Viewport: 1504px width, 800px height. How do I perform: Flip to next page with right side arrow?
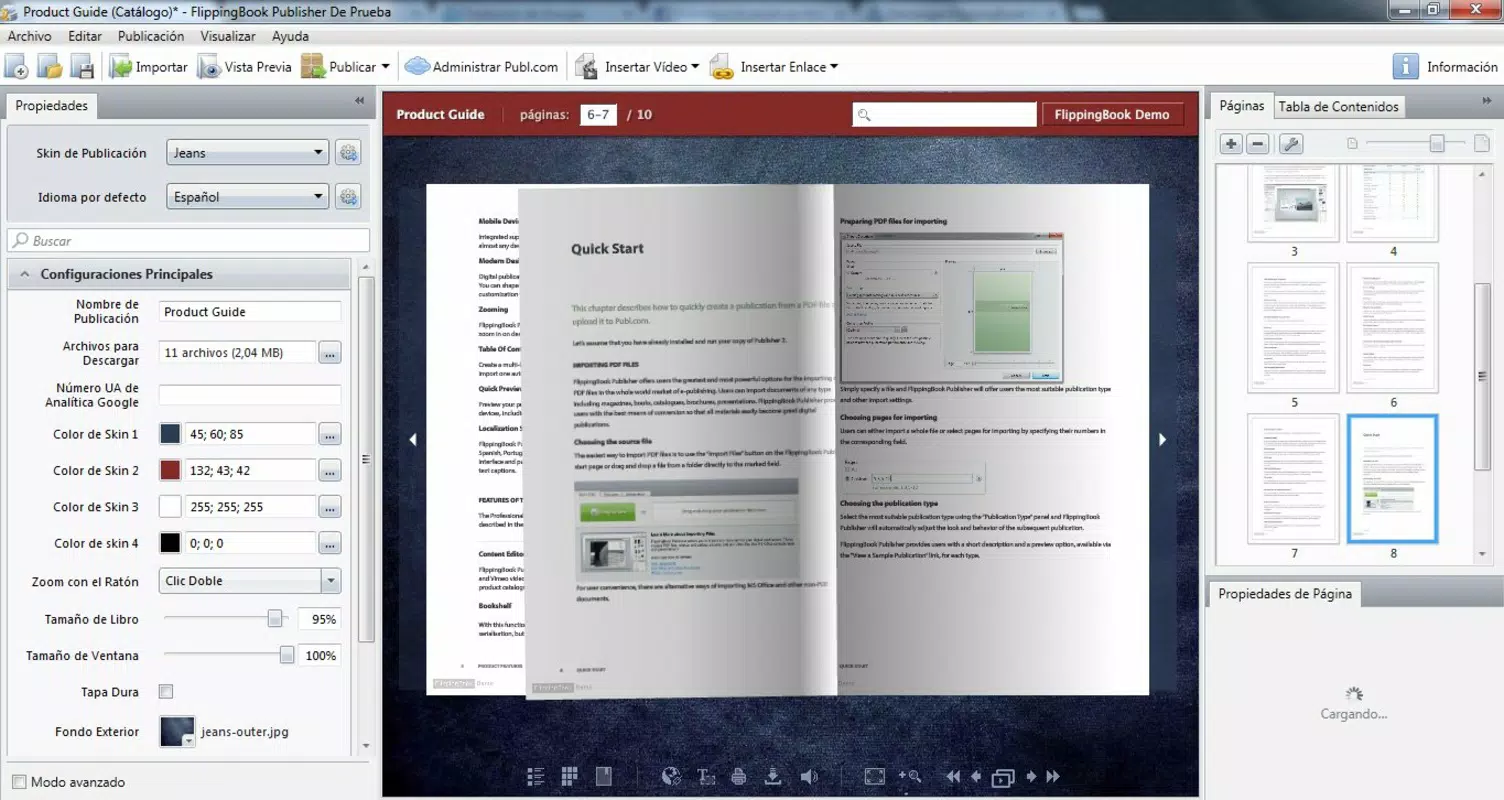1162,439
